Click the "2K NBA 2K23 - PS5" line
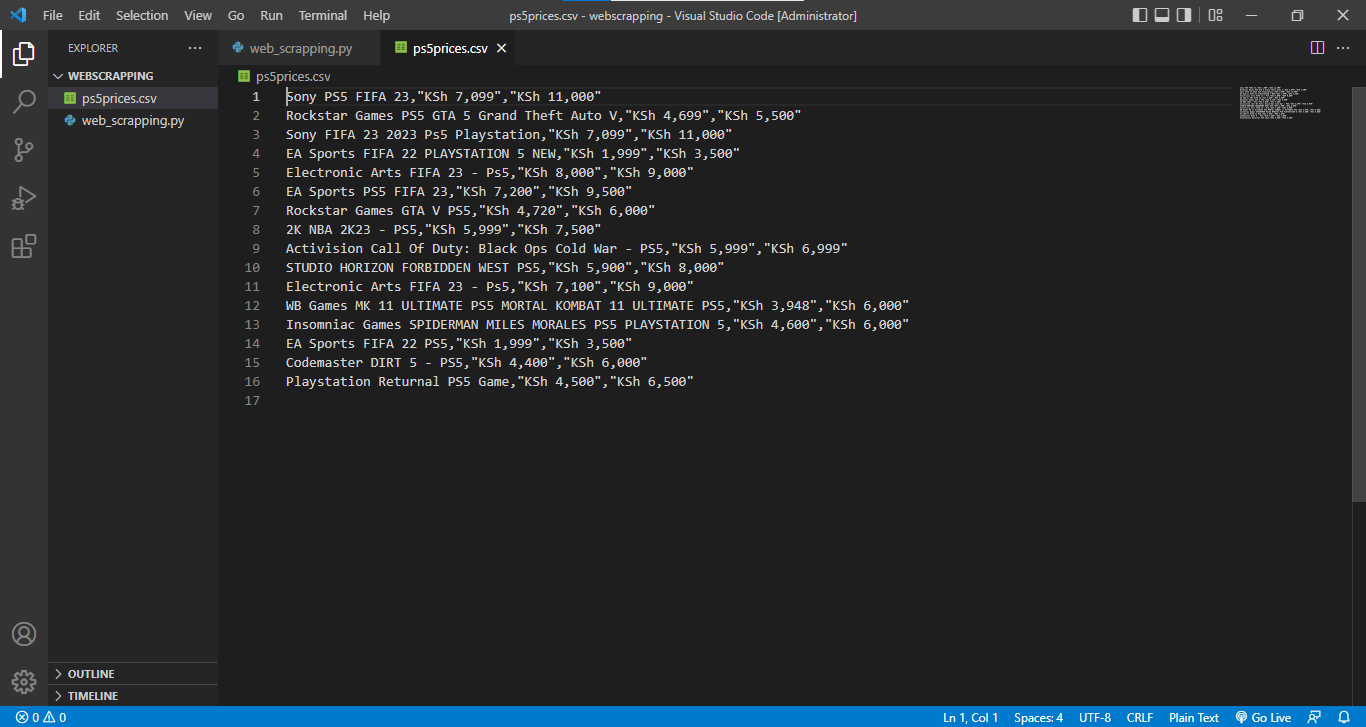The image size is (1366, 727). tap(443, 229)
